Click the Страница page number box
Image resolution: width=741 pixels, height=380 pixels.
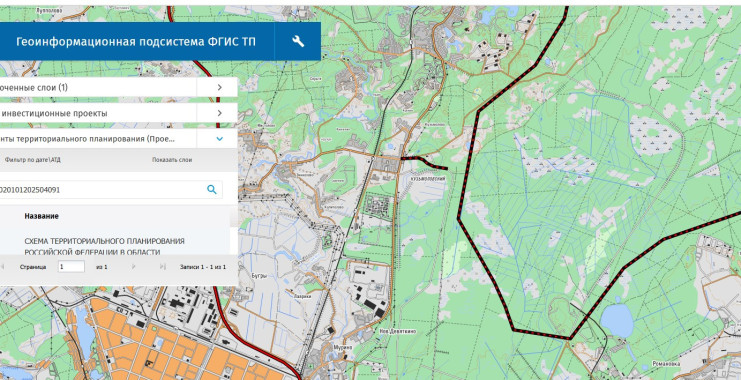pyautogui.click(x=71, y=267)
